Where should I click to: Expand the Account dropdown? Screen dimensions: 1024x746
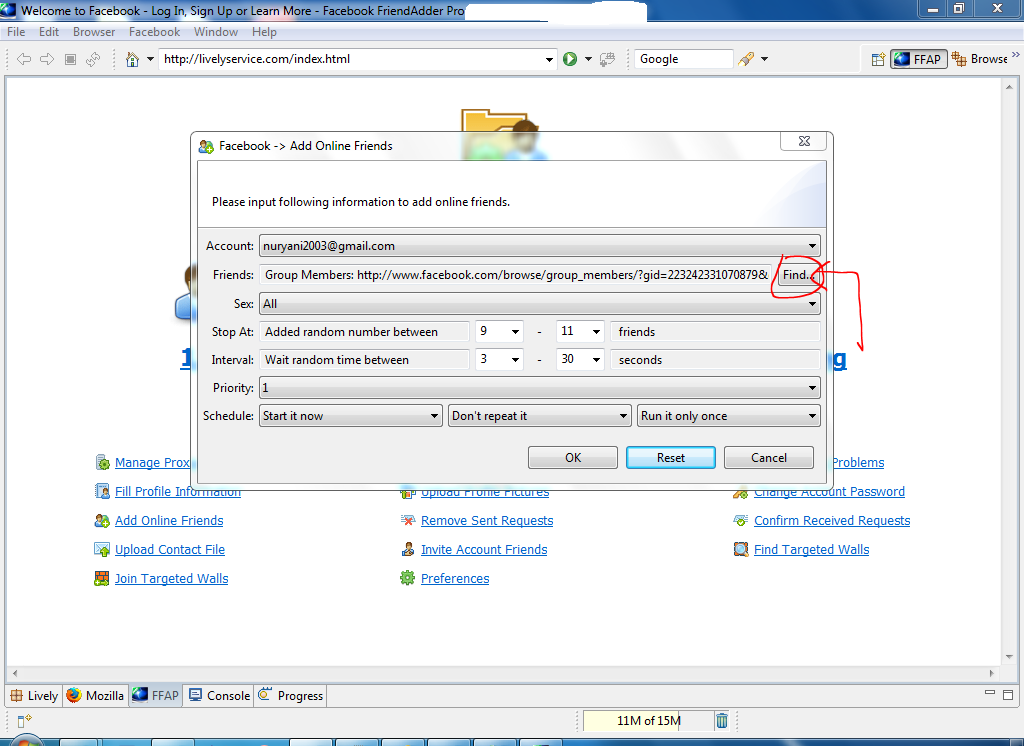coord(539,246)
